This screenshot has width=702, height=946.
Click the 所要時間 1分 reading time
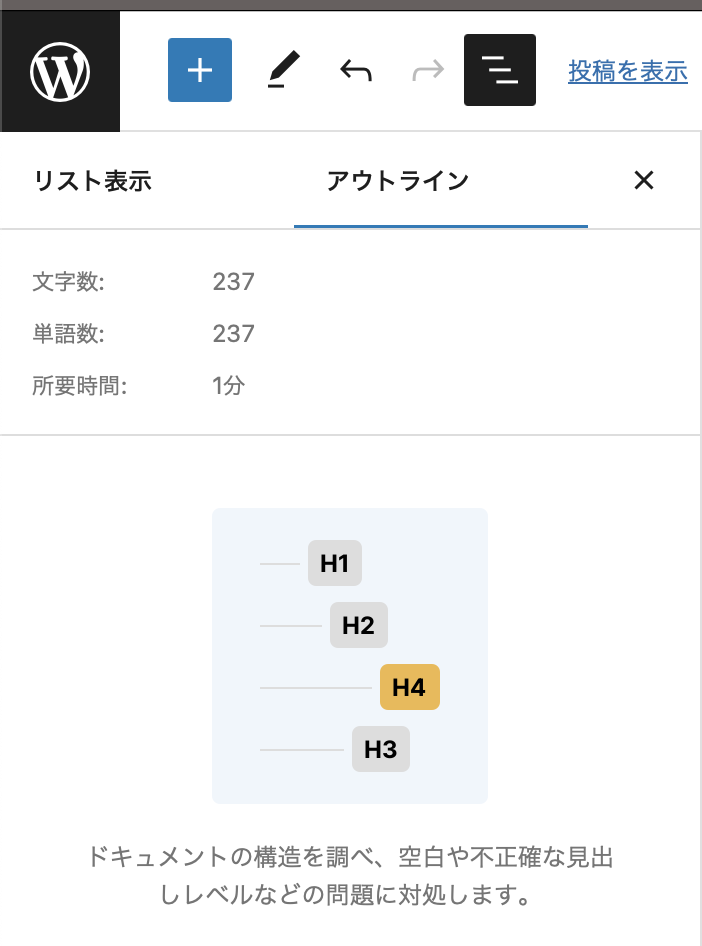[228, 386]
